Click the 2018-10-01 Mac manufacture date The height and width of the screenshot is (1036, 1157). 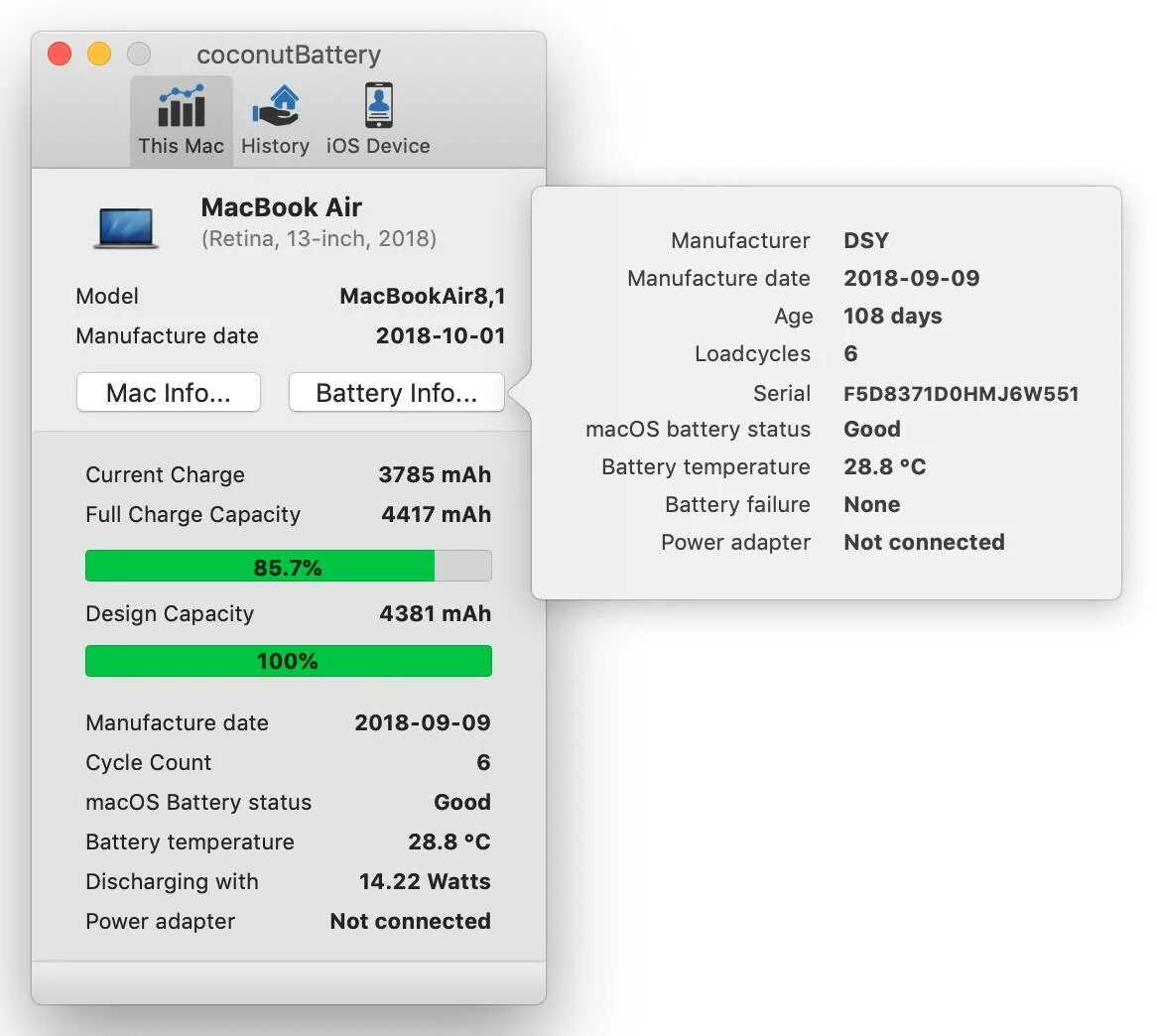coord(442,335)
